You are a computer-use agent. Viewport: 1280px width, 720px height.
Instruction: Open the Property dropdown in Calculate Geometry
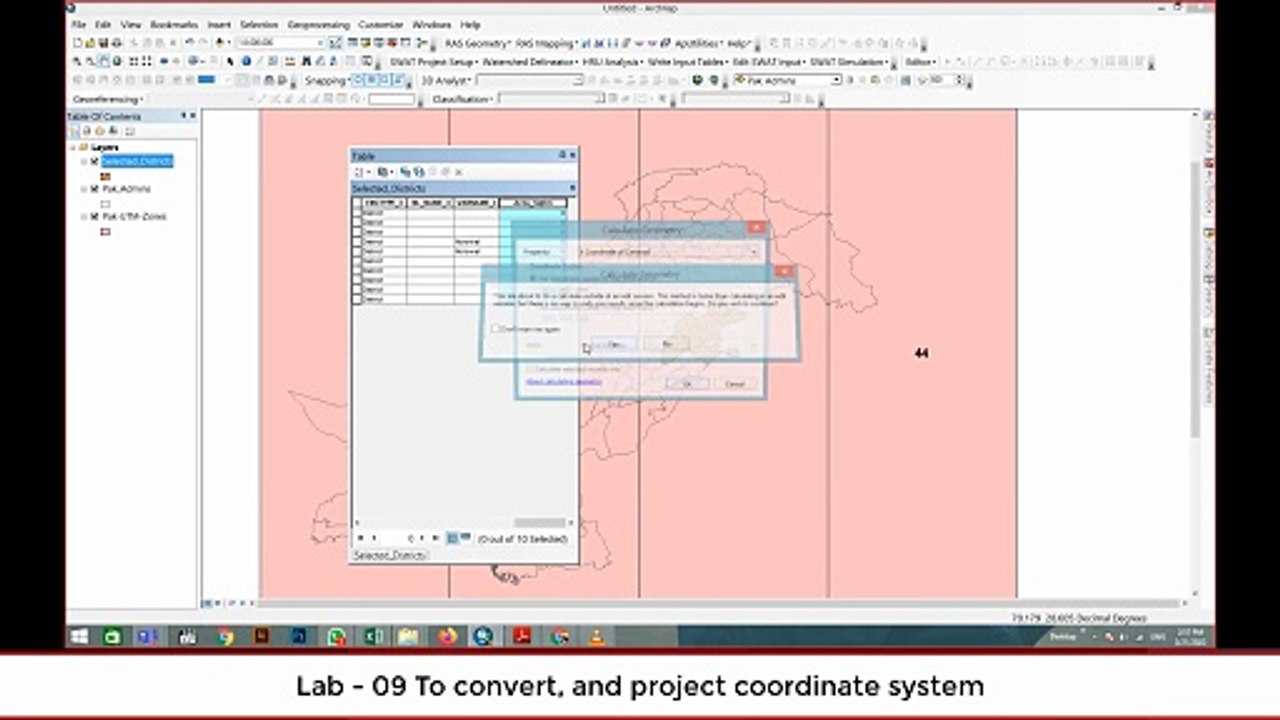754,252
